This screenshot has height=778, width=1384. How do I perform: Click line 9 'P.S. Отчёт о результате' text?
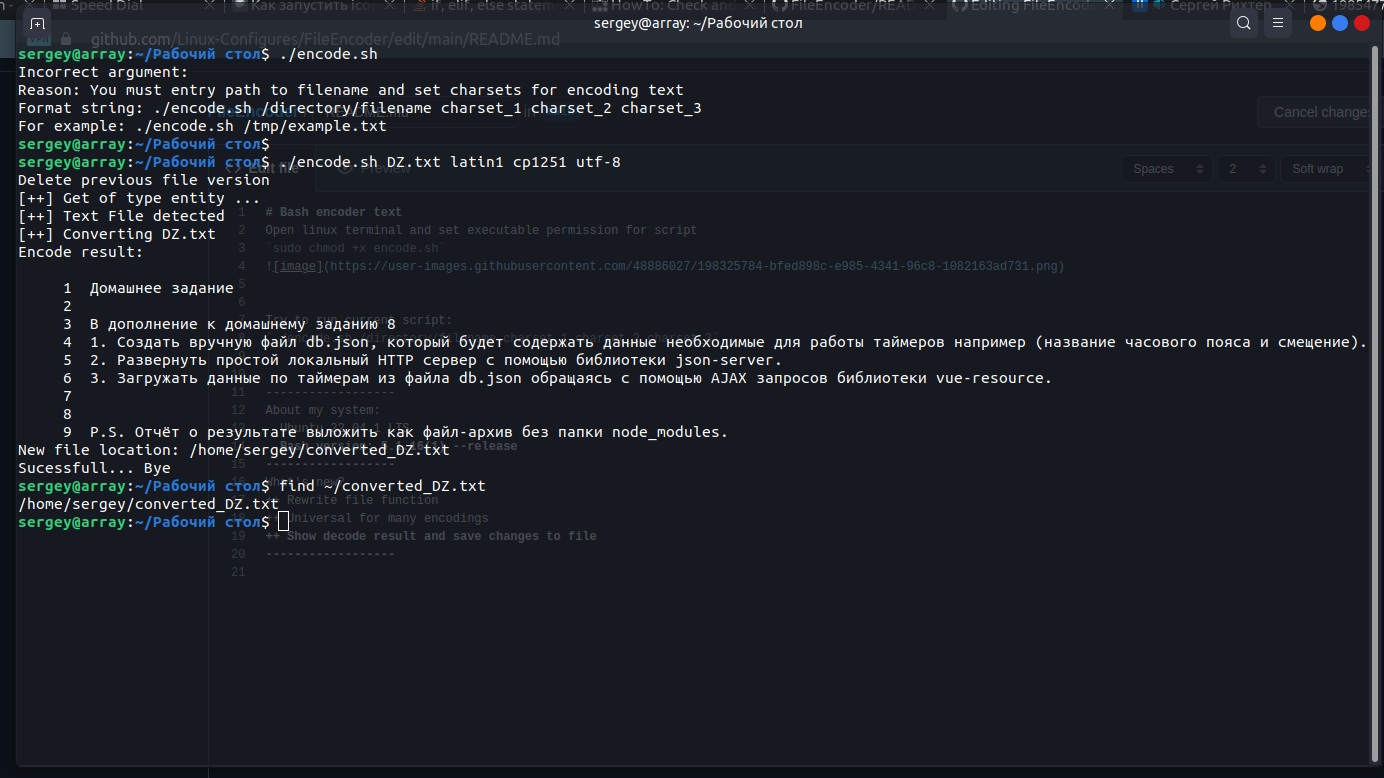(409, 432)
